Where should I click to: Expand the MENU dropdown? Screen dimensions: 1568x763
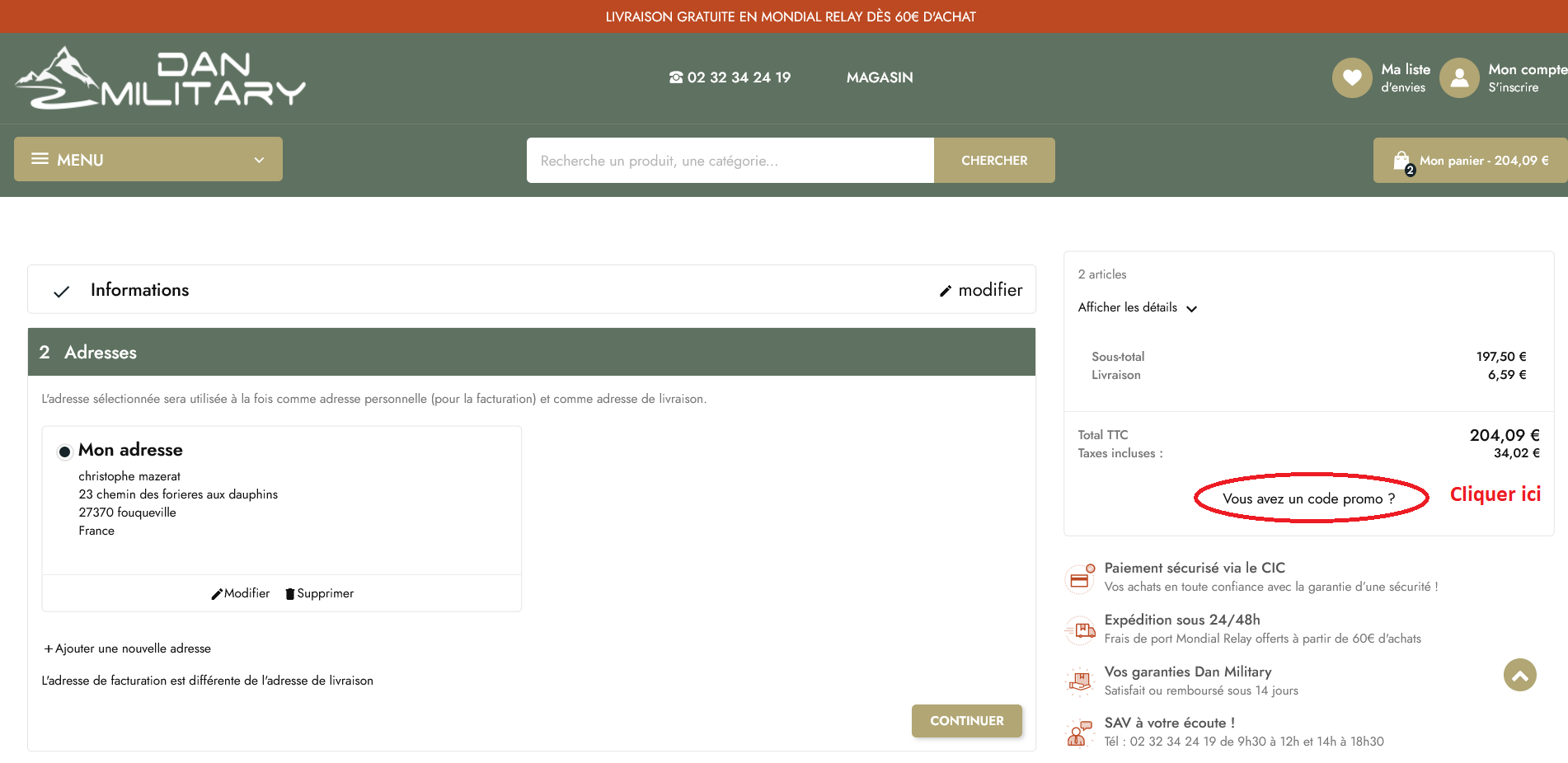[148, 160]
